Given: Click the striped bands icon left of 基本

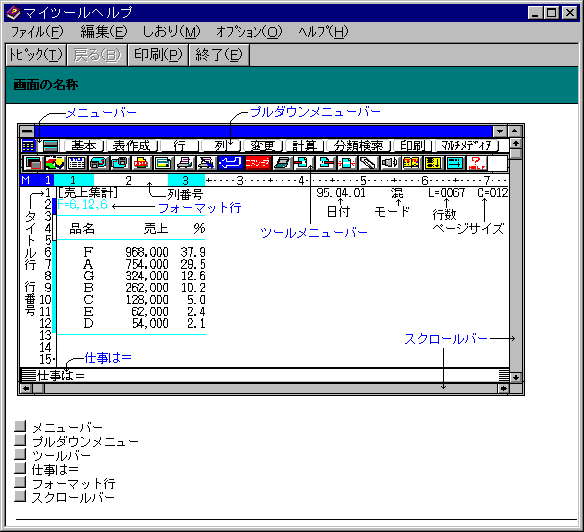Looking at the screenshot, I should click(50, 146).
